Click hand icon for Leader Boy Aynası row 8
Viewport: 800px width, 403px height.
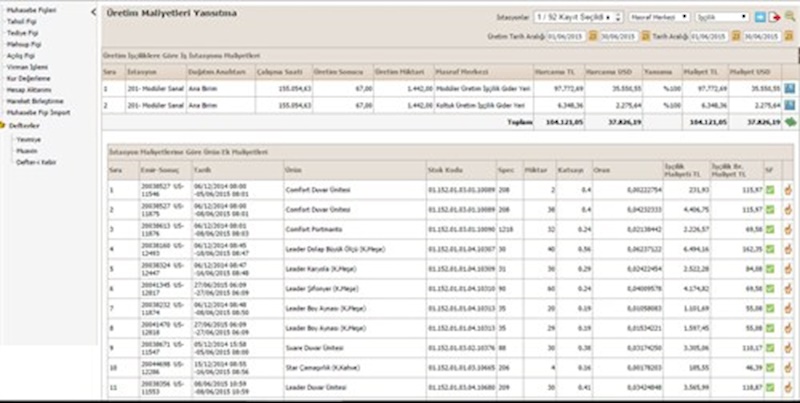[787, 328]
